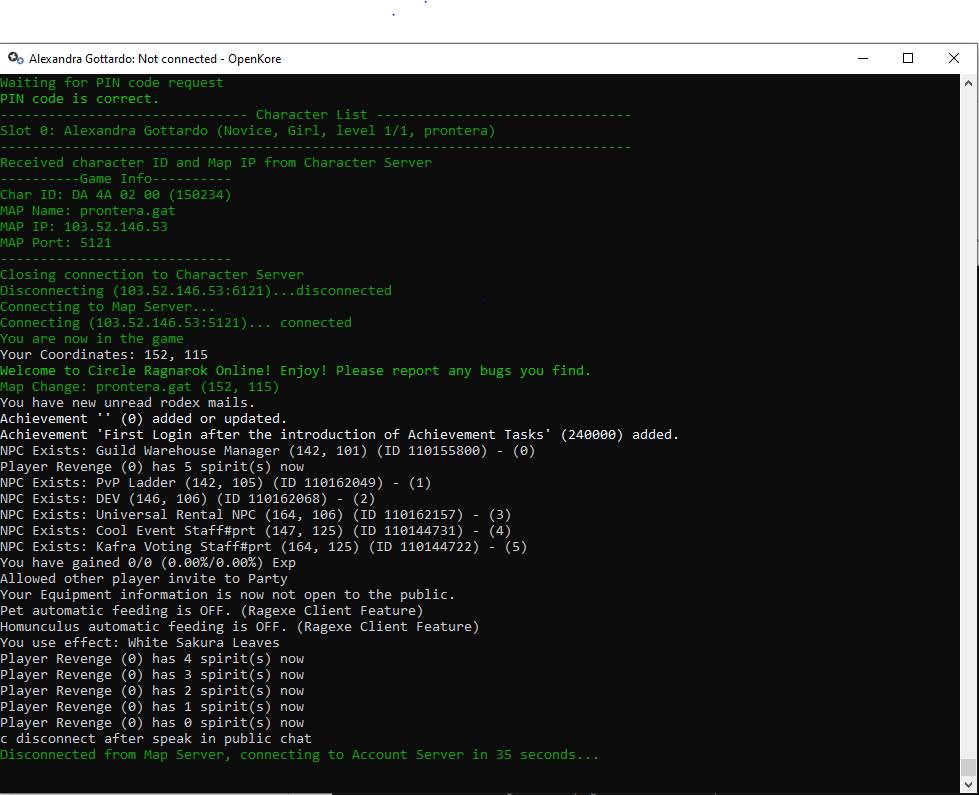Click the OpenKore gear icon in the title bar
979x795 pixels.
(16, 58)
